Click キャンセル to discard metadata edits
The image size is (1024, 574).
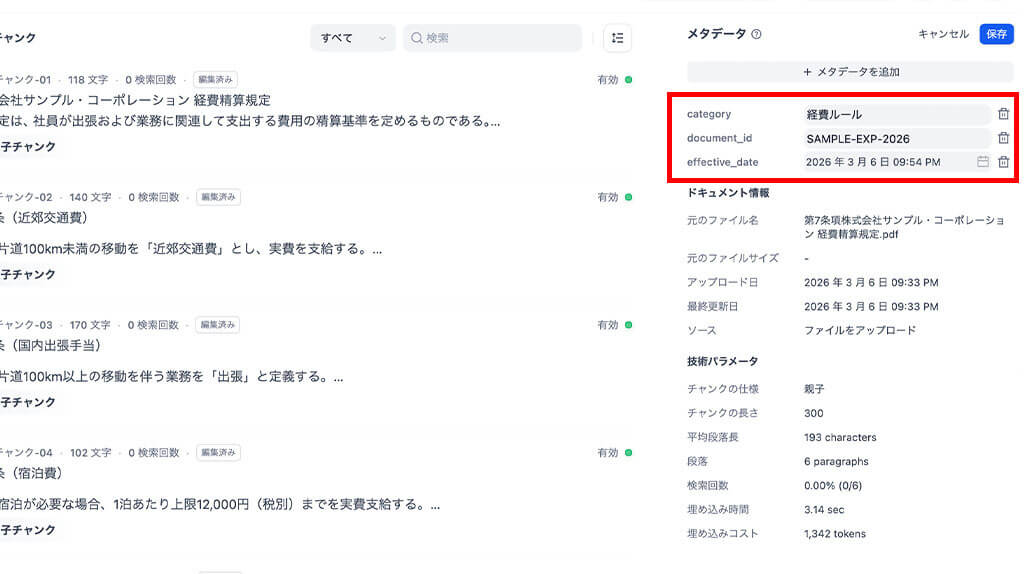tap(943, 34)
